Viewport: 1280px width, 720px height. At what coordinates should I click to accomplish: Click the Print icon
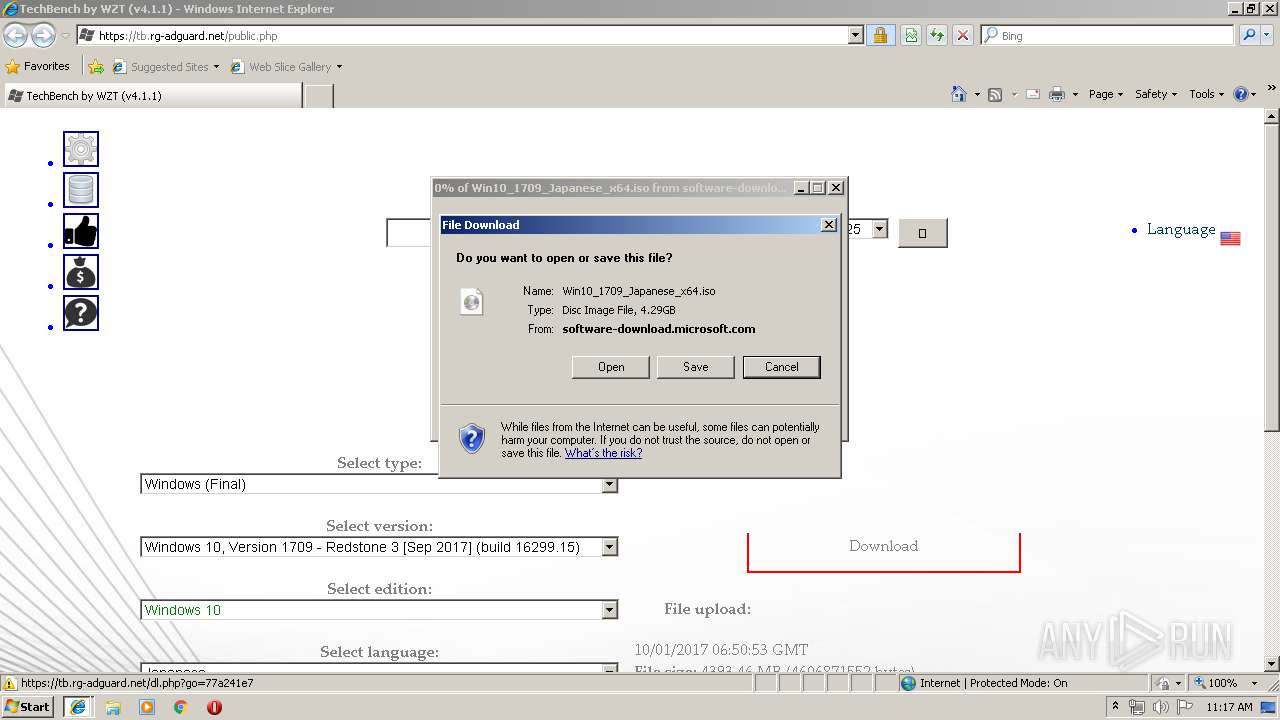(x=1057, y=94)
